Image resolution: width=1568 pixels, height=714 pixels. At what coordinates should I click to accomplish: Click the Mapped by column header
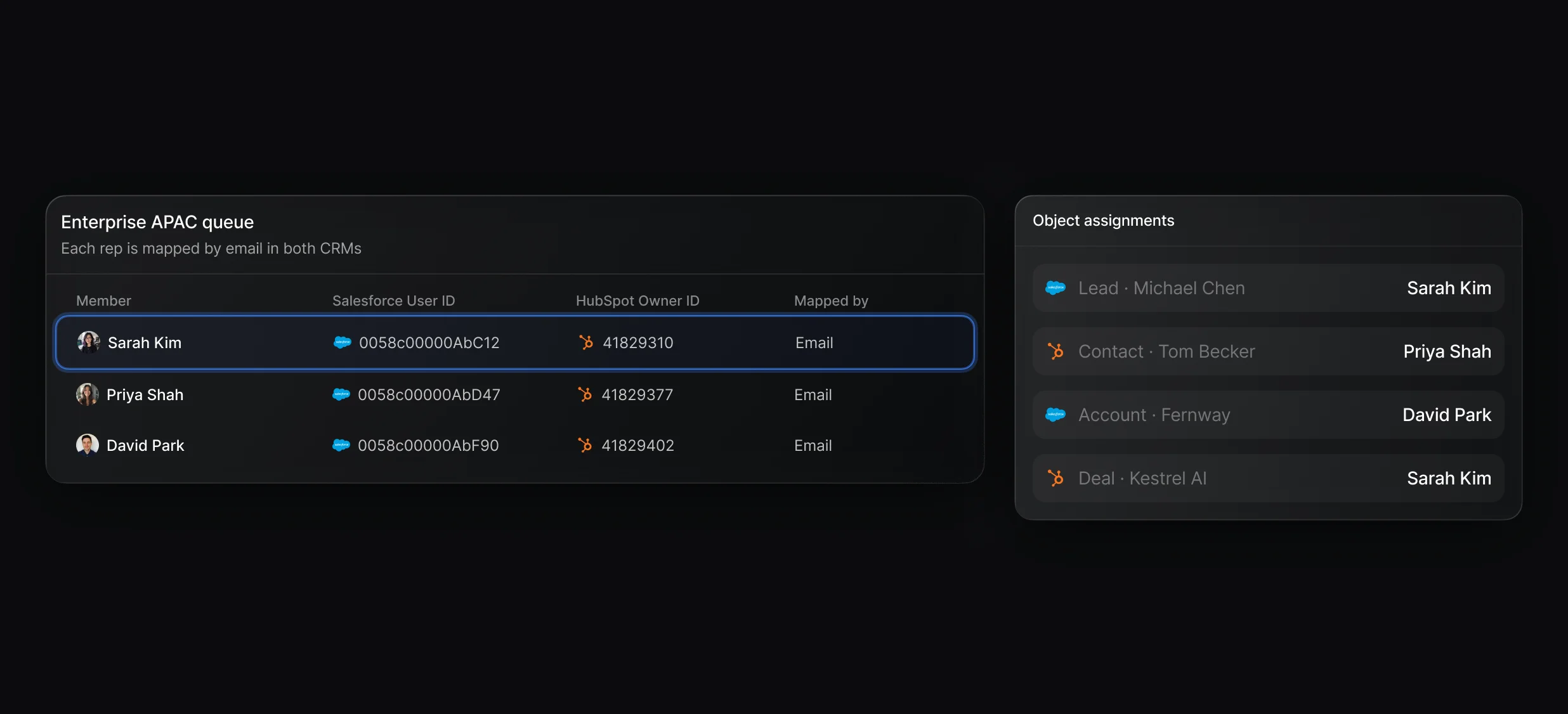point(831,301)
